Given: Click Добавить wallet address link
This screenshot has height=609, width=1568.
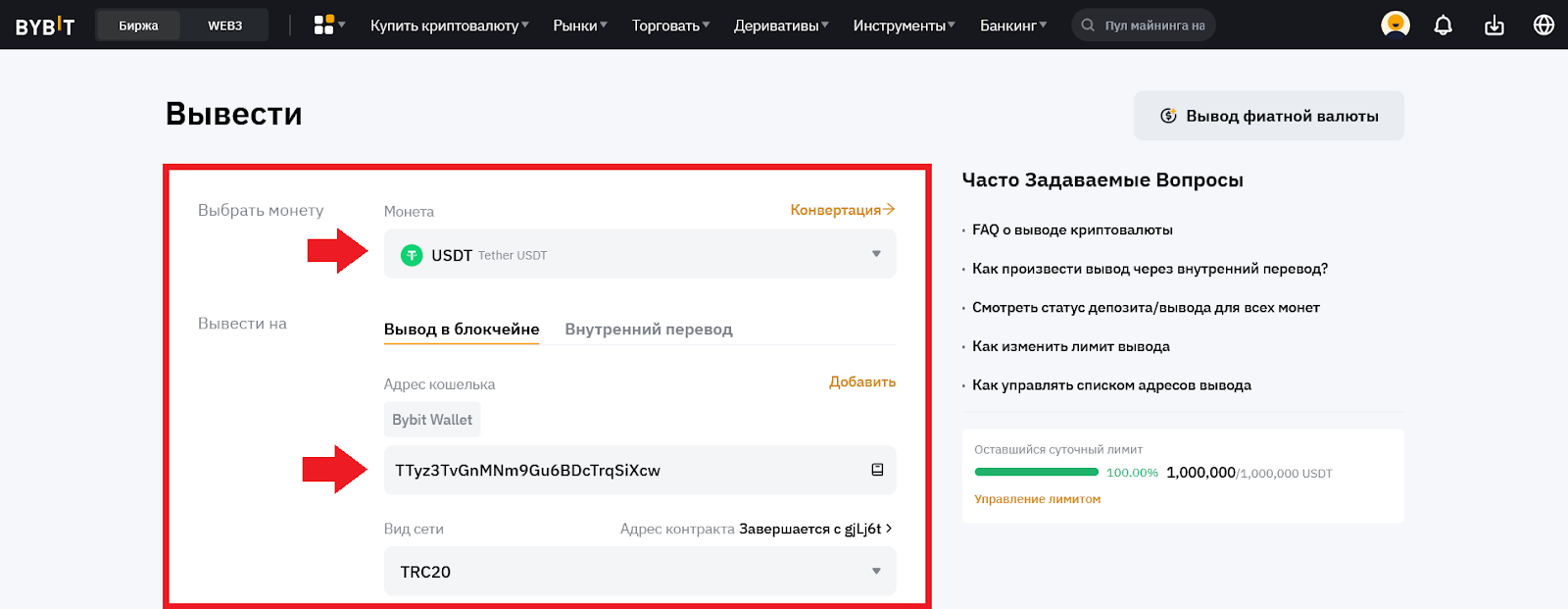Looking at the screenshot, I should (x=862, y=381).
